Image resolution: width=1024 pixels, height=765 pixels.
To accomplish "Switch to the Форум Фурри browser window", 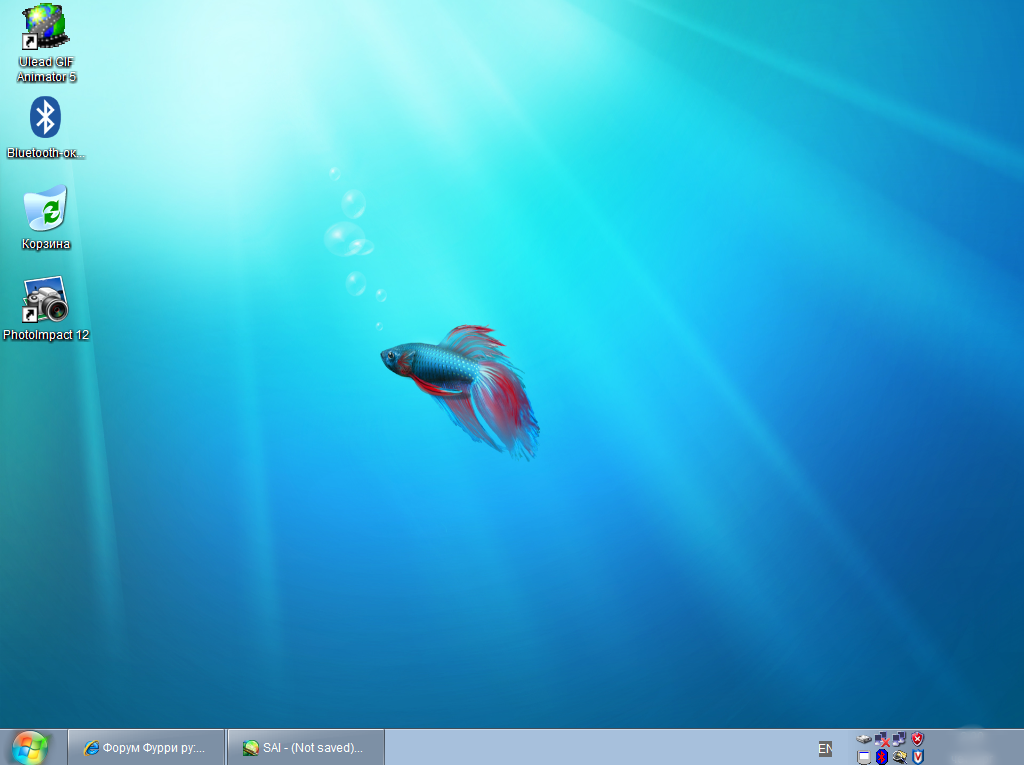I will [x=145, y=748].
